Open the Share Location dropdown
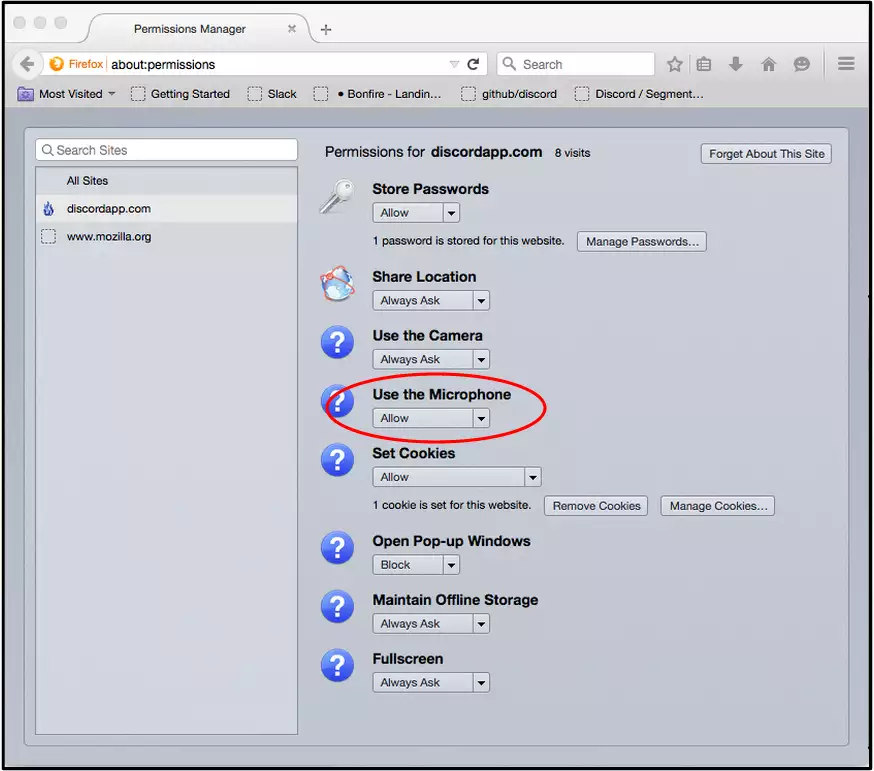The image size is (874, 771). (x=431, y=301)
